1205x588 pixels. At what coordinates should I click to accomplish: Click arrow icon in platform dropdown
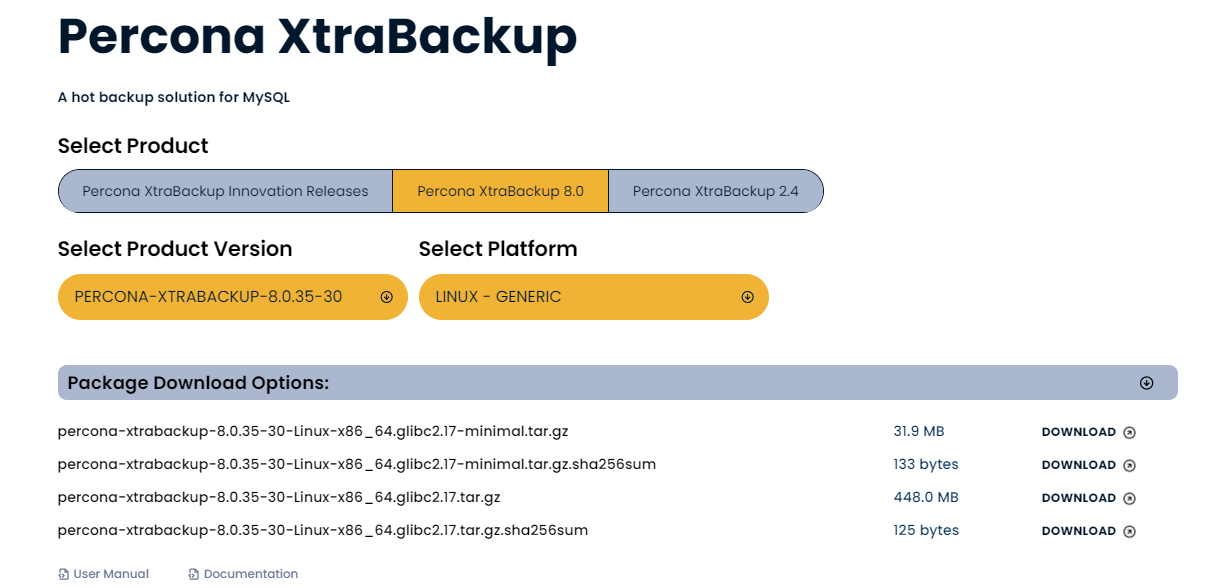click(747, 297)
